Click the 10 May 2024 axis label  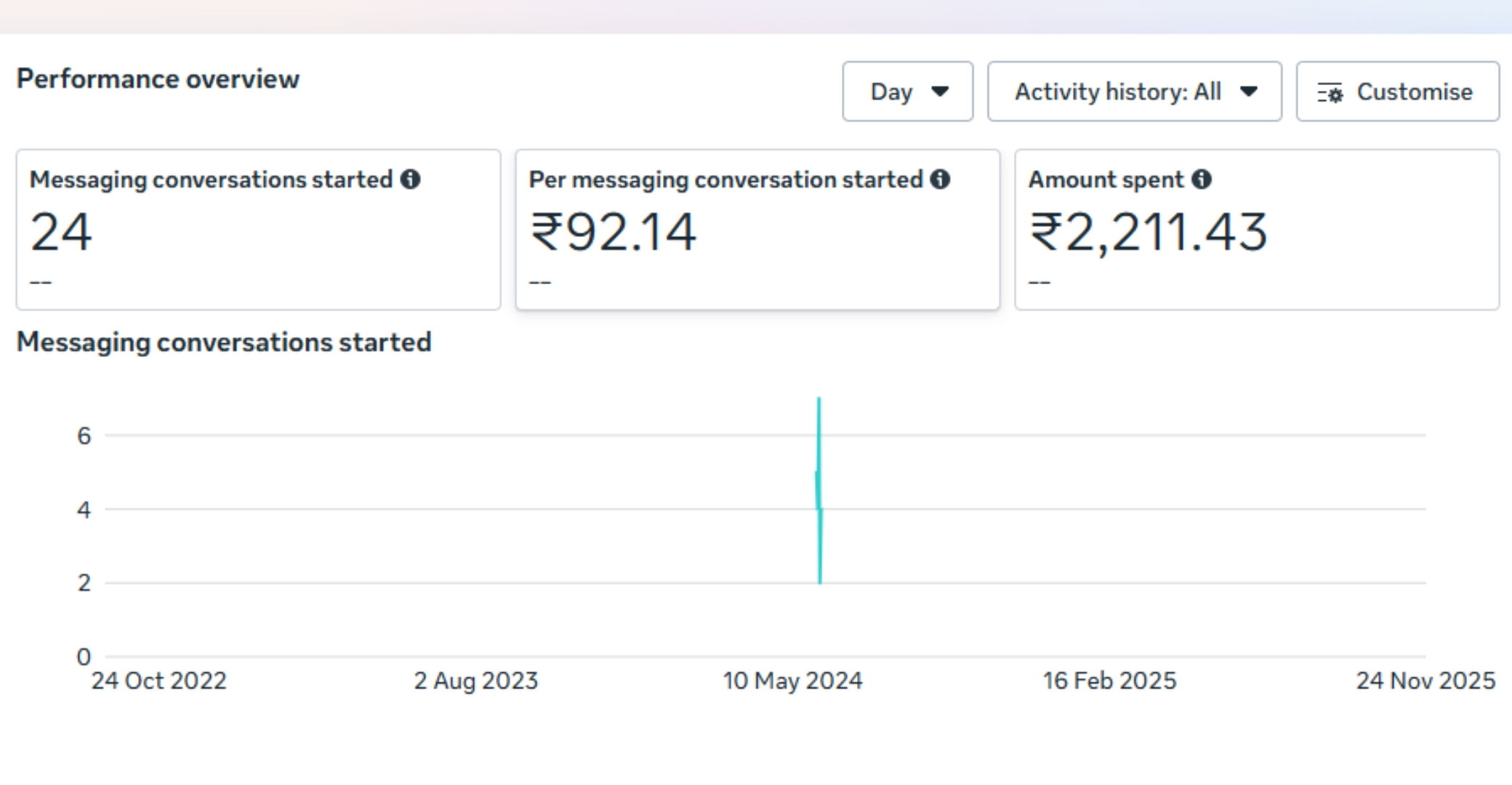click(x=792, y=680)
